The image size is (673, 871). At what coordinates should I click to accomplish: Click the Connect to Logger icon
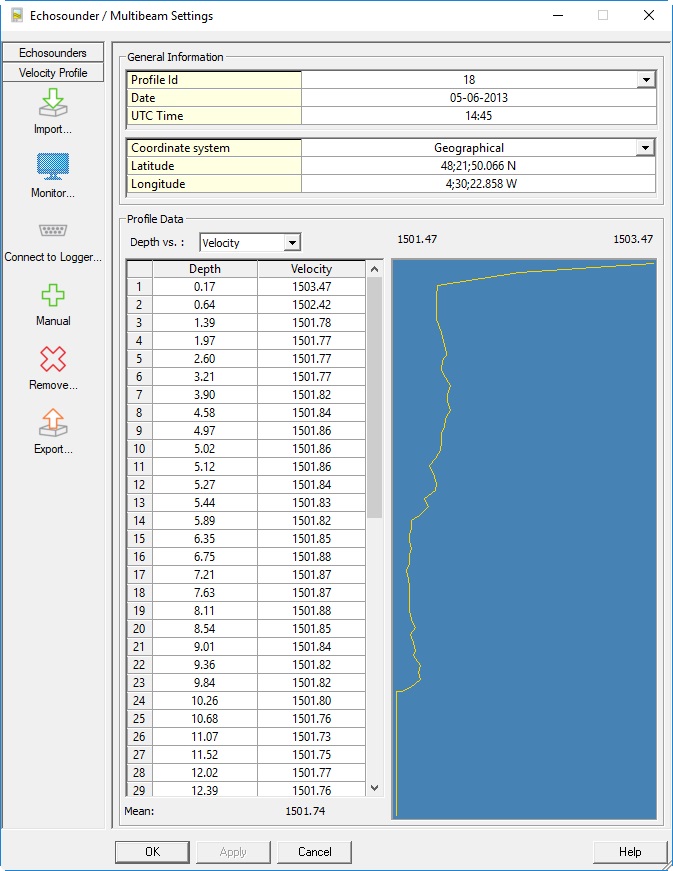click(x=53, y=231)
